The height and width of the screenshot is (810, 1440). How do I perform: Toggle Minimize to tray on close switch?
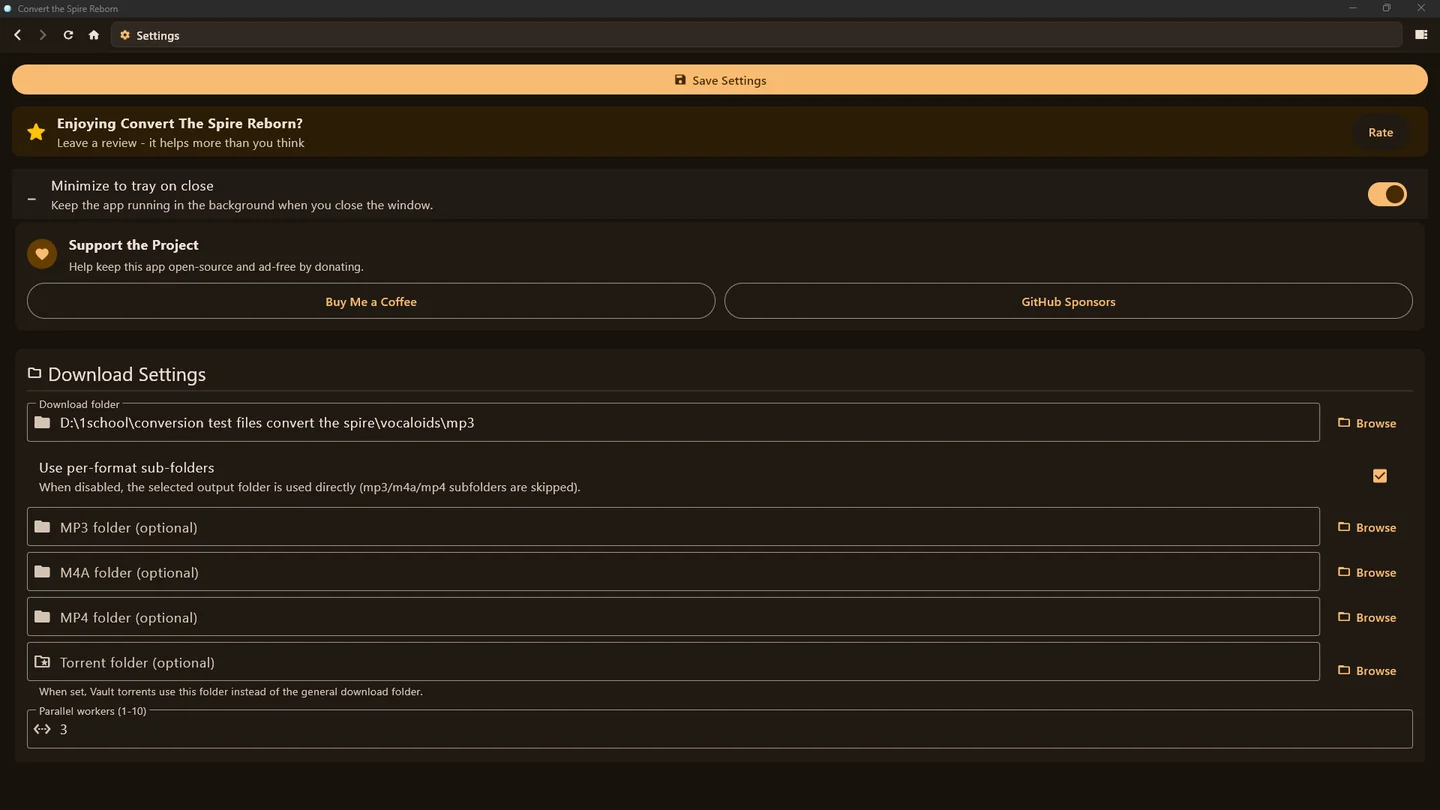tap(1387, 194)
